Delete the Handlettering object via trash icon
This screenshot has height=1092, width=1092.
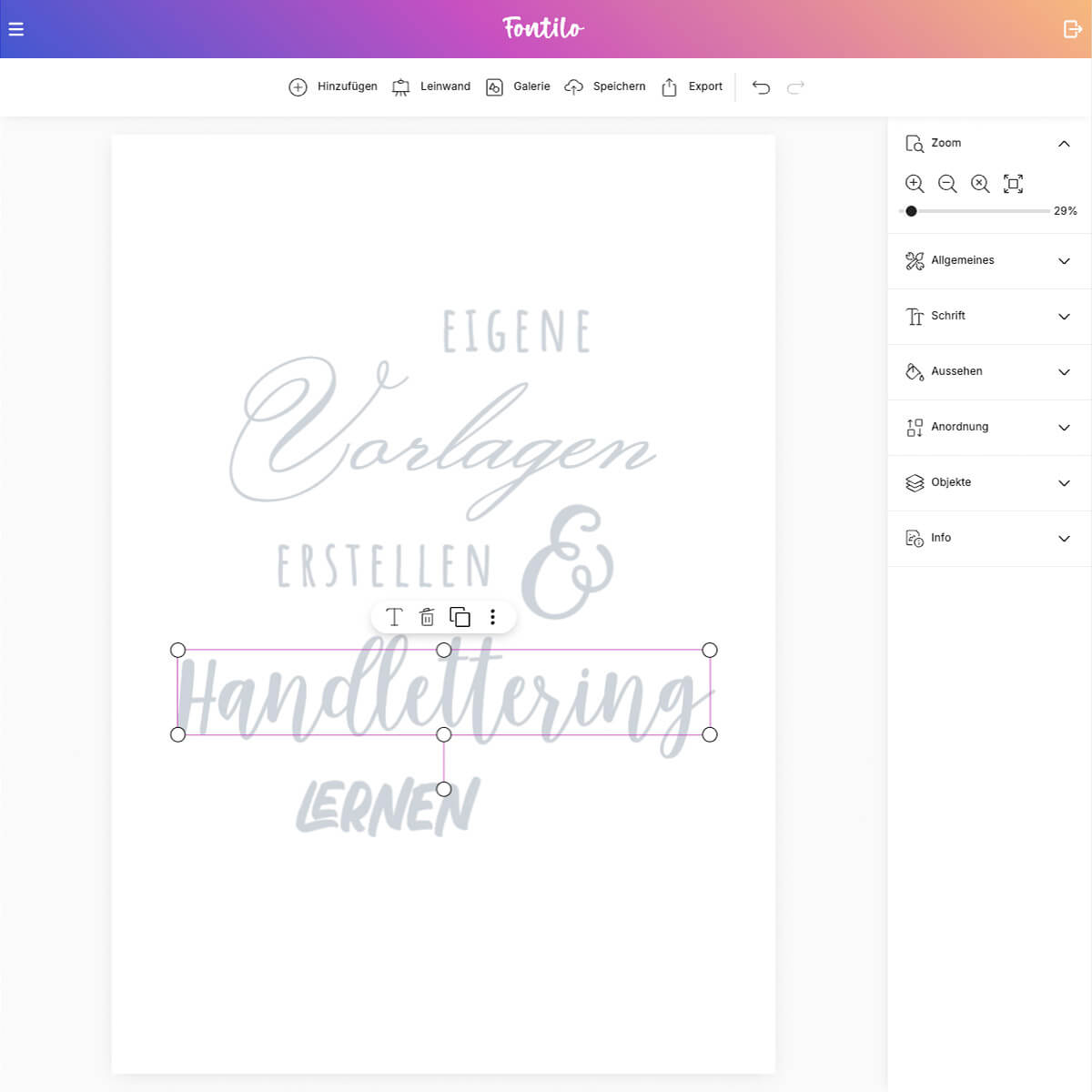[x=427, y=616]
